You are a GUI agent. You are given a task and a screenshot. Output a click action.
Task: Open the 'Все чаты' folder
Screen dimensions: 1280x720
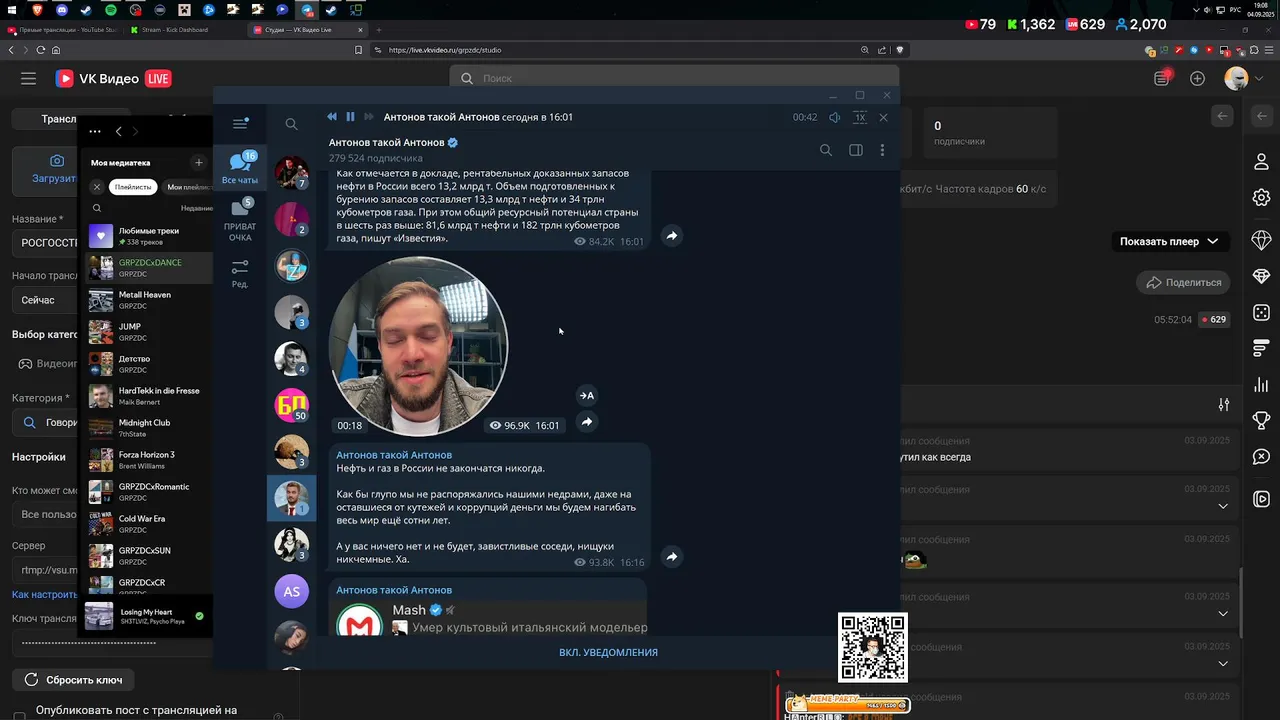240,168
